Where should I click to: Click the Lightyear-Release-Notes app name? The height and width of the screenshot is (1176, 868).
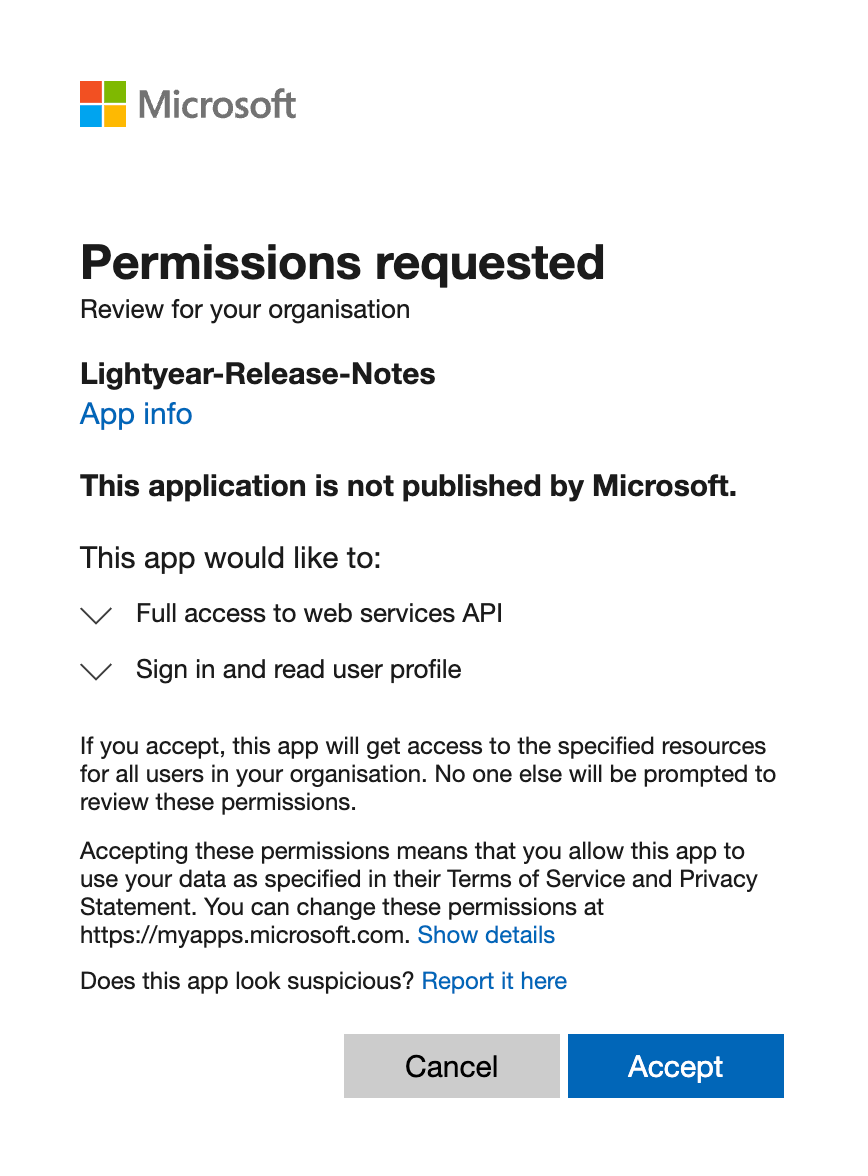click(x=257, y=374)
